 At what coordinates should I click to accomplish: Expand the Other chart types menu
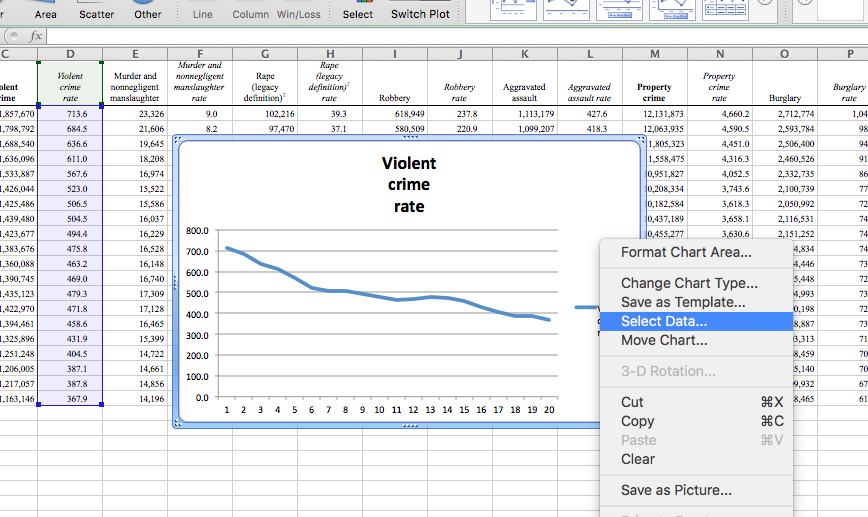147,12
